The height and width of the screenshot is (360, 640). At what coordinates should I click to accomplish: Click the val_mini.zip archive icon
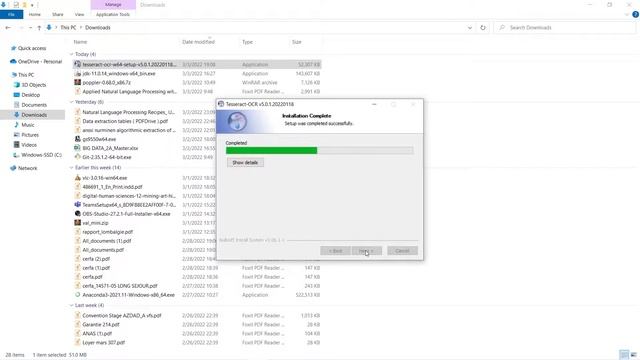[78, 222]
